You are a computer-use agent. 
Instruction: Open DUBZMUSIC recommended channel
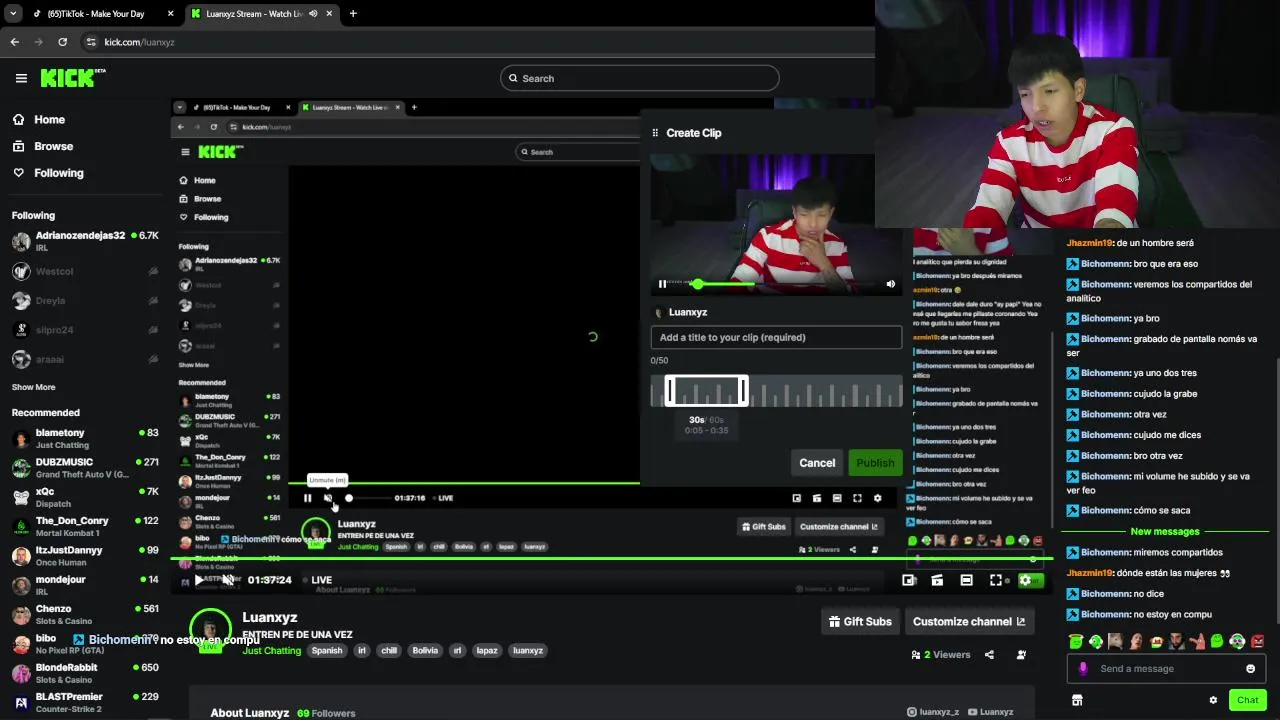[x=85, y=468]
